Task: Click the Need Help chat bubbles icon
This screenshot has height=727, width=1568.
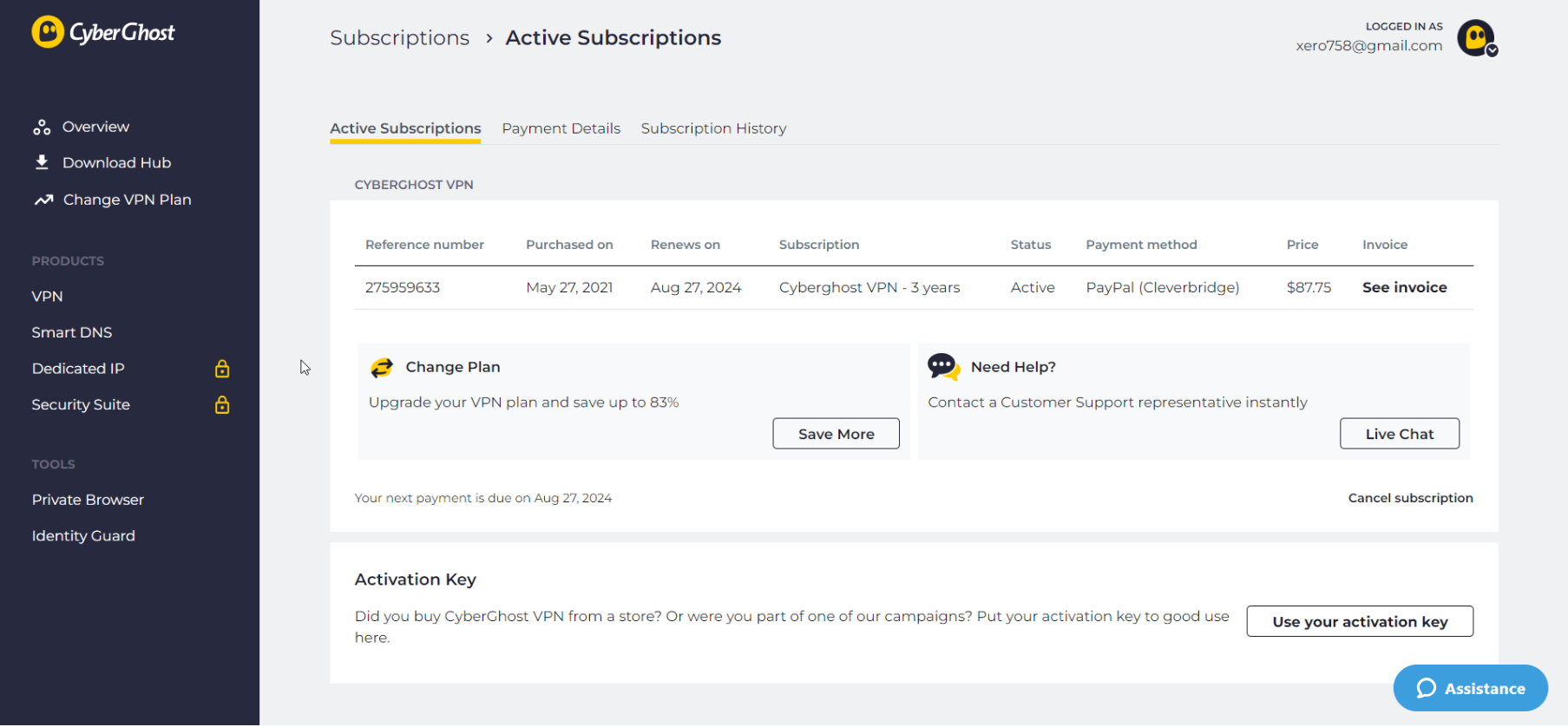Action: click(944, 367)
